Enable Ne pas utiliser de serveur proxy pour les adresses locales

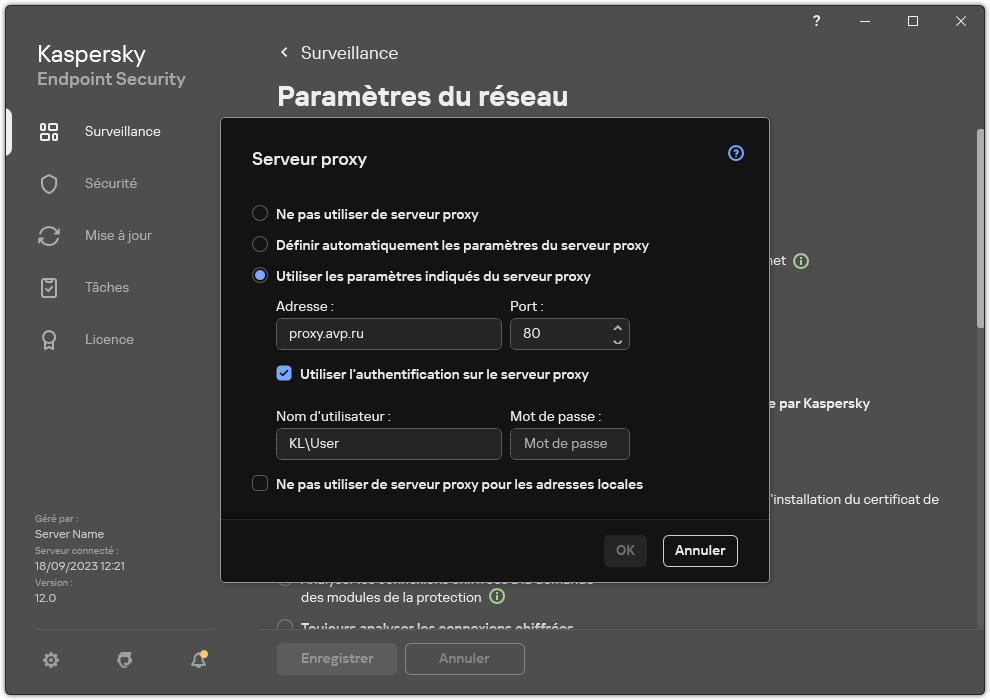coord(258,484)
